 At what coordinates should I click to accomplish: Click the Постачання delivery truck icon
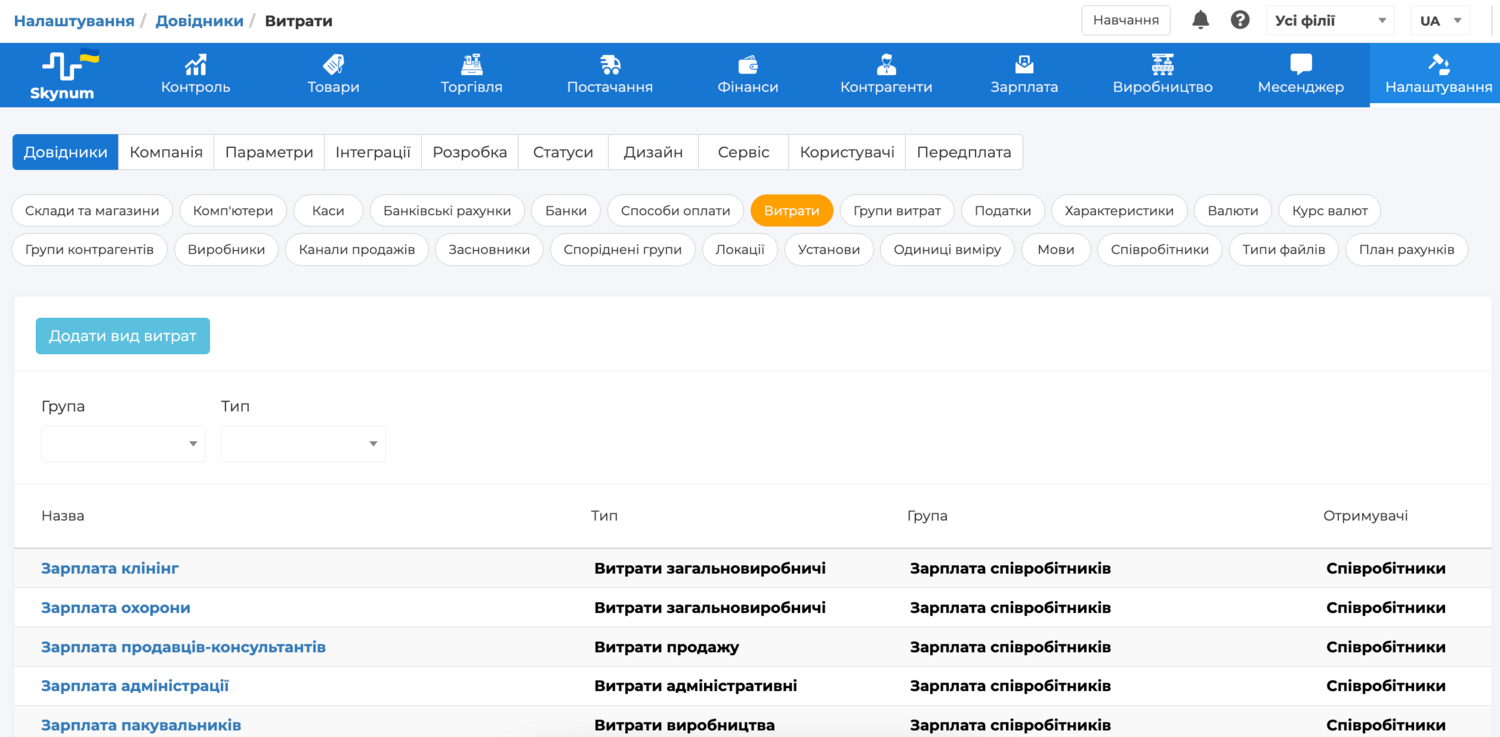609,65
